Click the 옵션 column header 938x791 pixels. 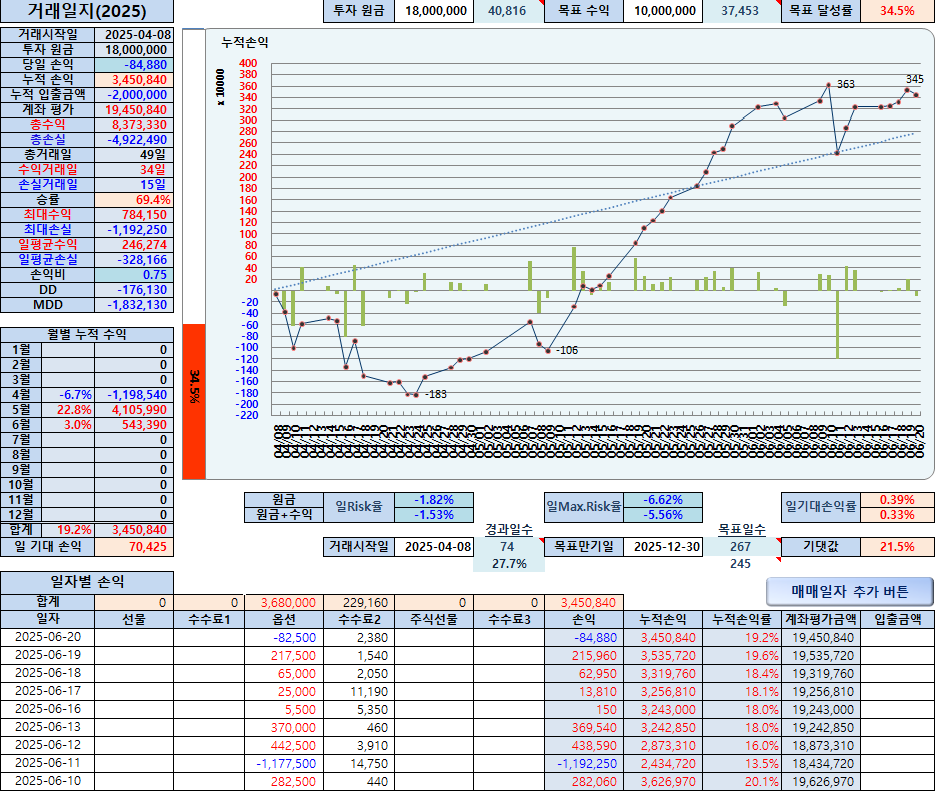click(284, 619)
